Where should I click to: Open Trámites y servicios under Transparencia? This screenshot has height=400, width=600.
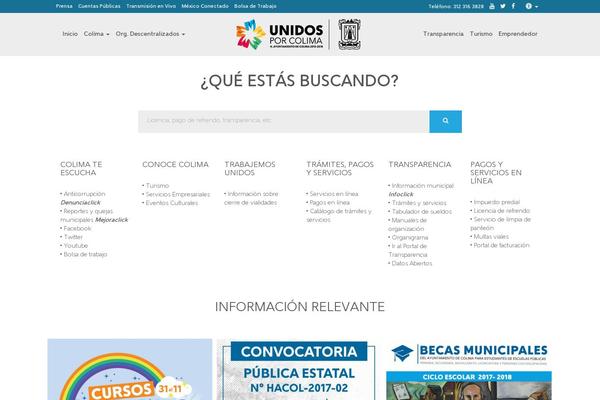coord(419,203)
